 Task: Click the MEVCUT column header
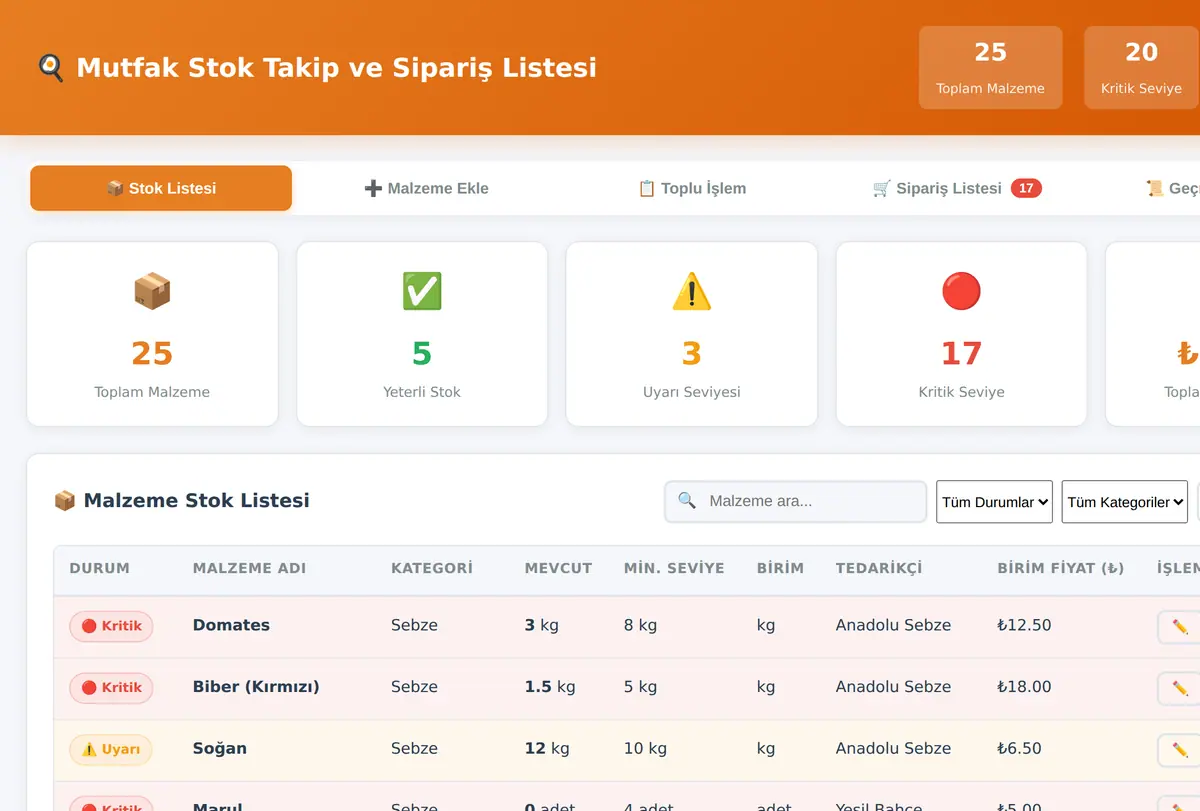coord(558,568)
